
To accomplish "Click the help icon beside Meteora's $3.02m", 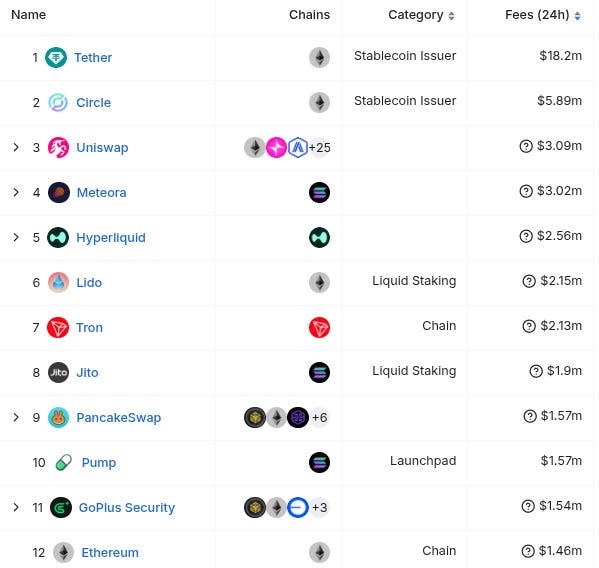I will (526, 191).
